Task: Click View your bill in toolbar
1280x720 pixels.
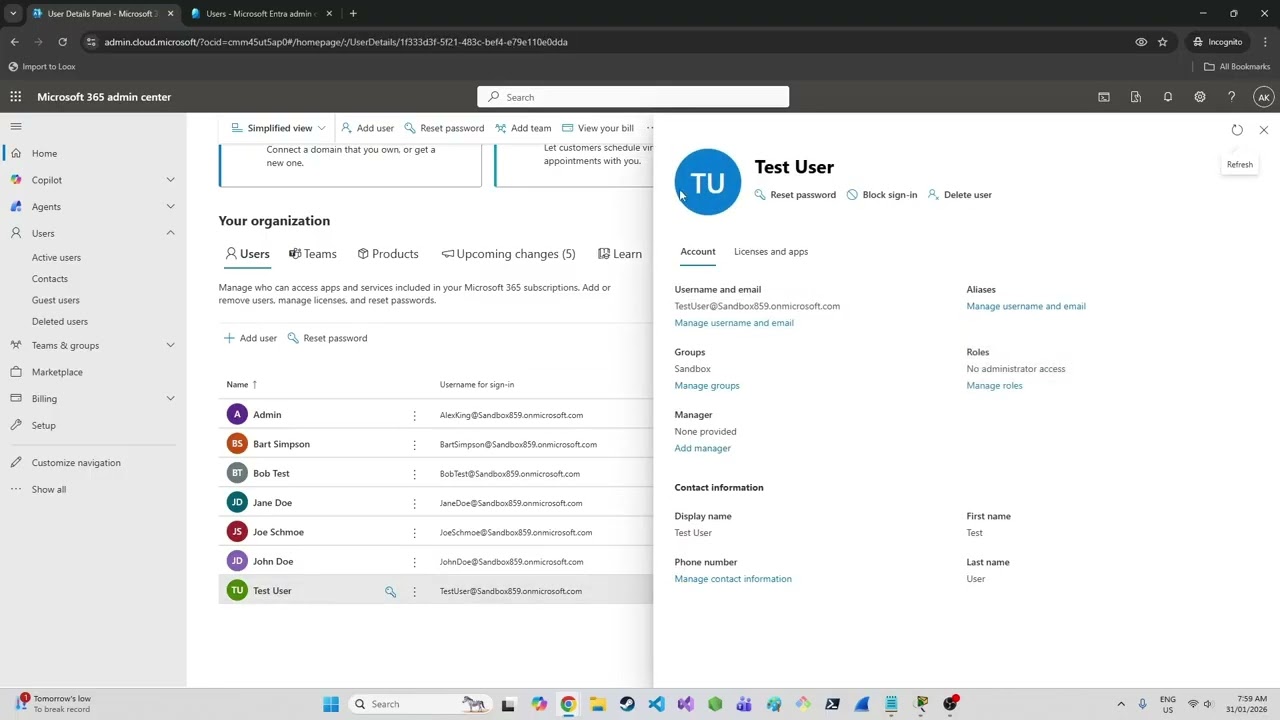Action: (x=598, y=128)
